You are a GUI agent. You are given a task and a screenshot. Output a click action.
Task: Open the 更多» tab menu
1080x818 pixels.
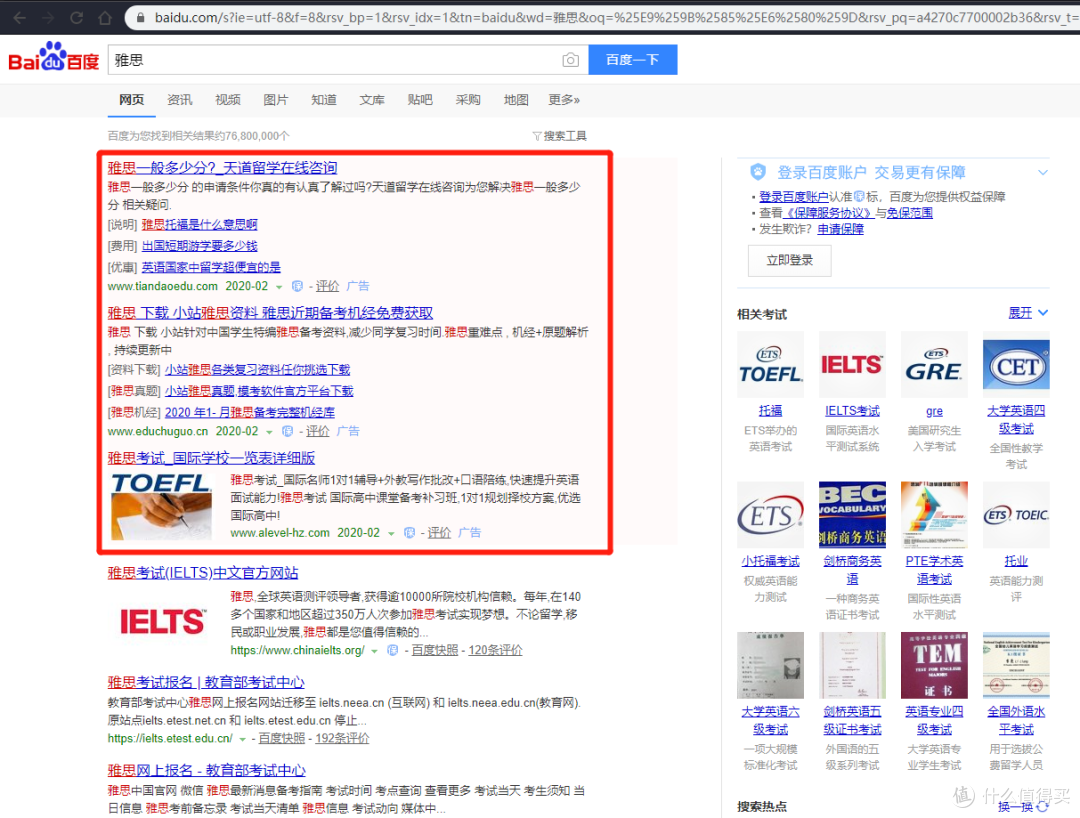click(563, 100)
